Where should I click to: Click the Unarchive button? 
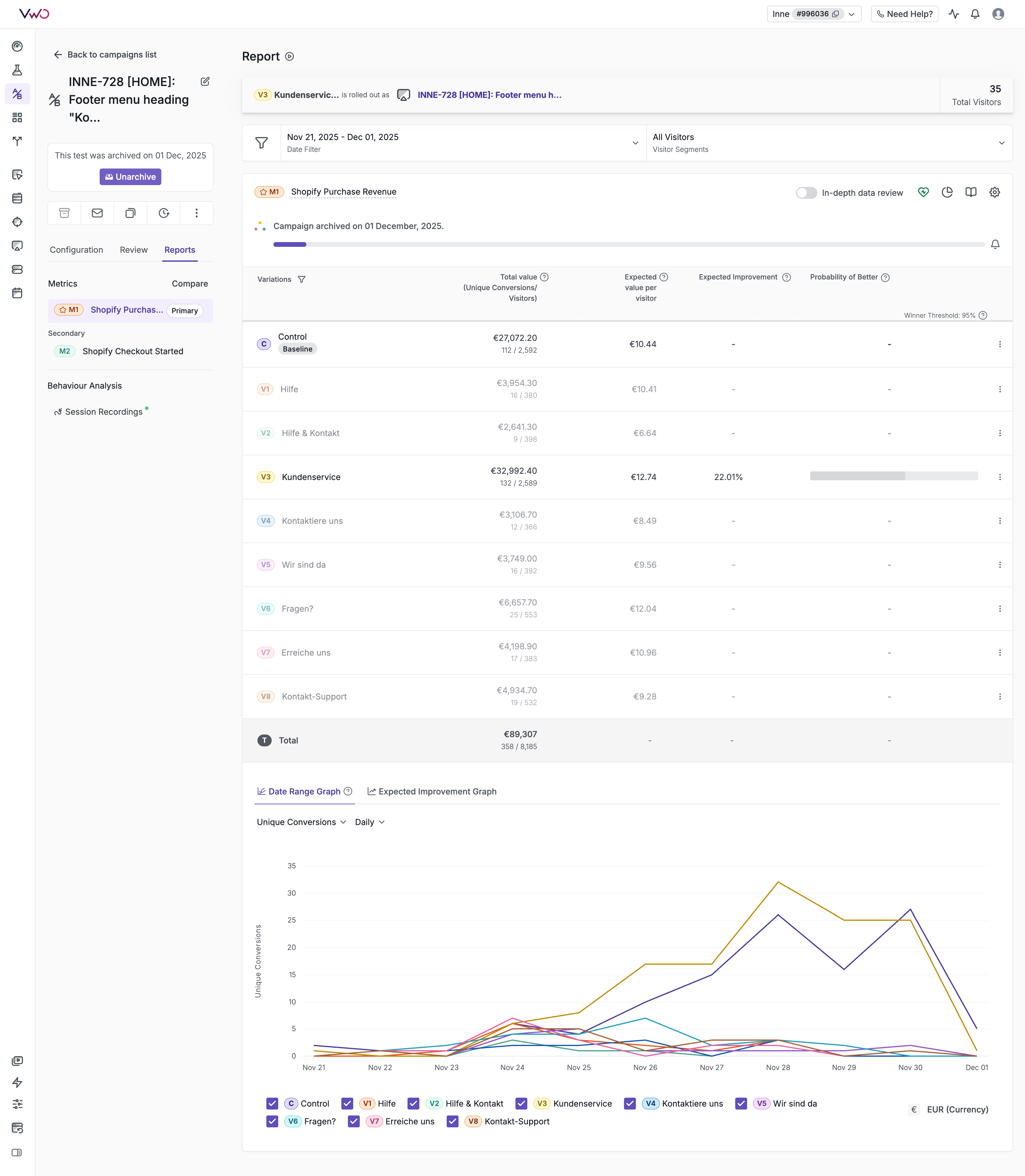pos(130,177)
